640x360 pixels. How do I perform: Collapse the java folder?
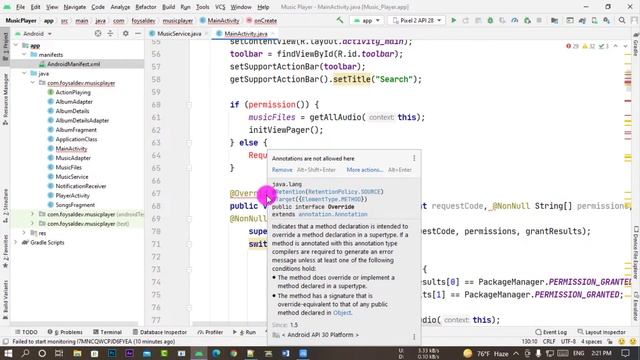[x=24, y=73]
